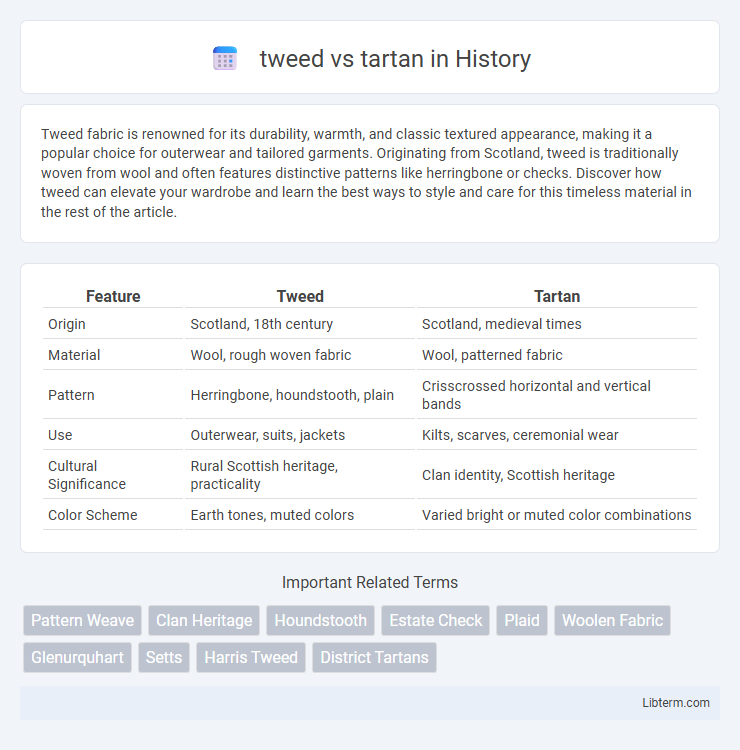Click the Estate Check tag

point(435,620)
